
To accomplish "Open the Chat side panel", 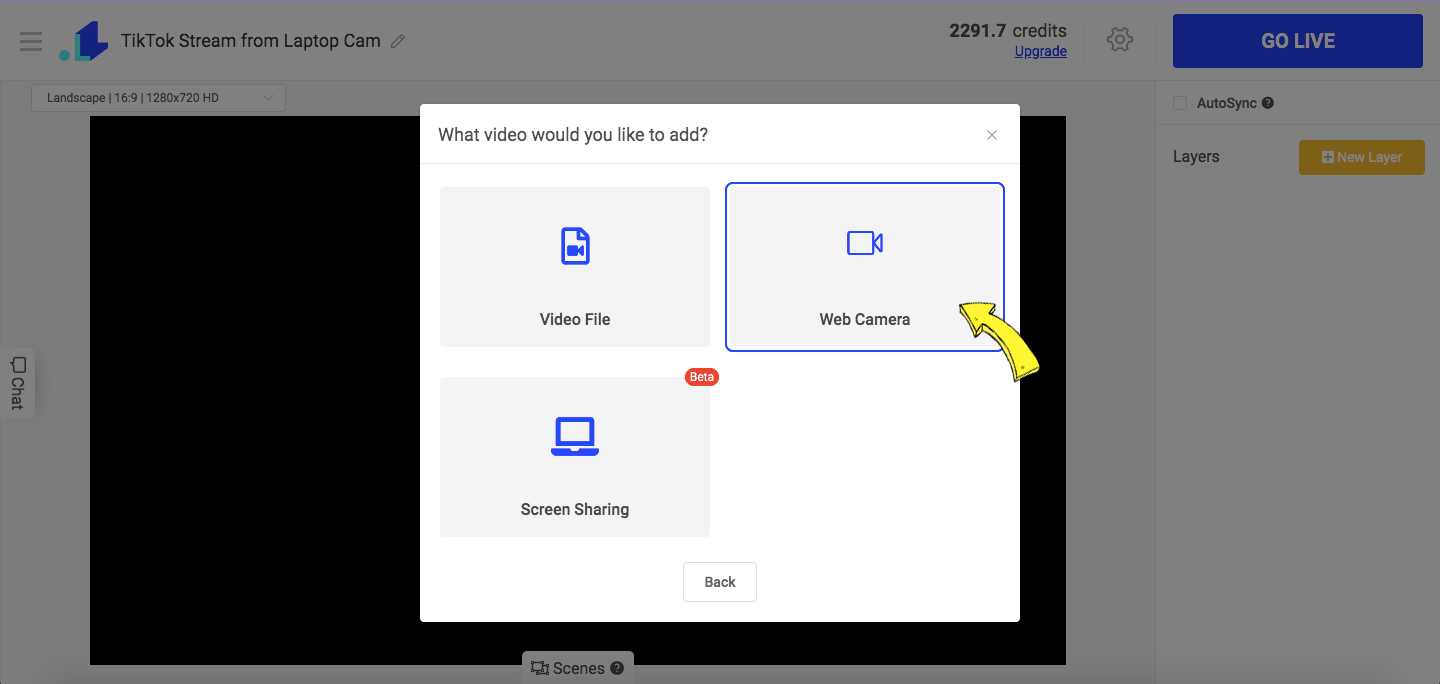I will point(16,384).
